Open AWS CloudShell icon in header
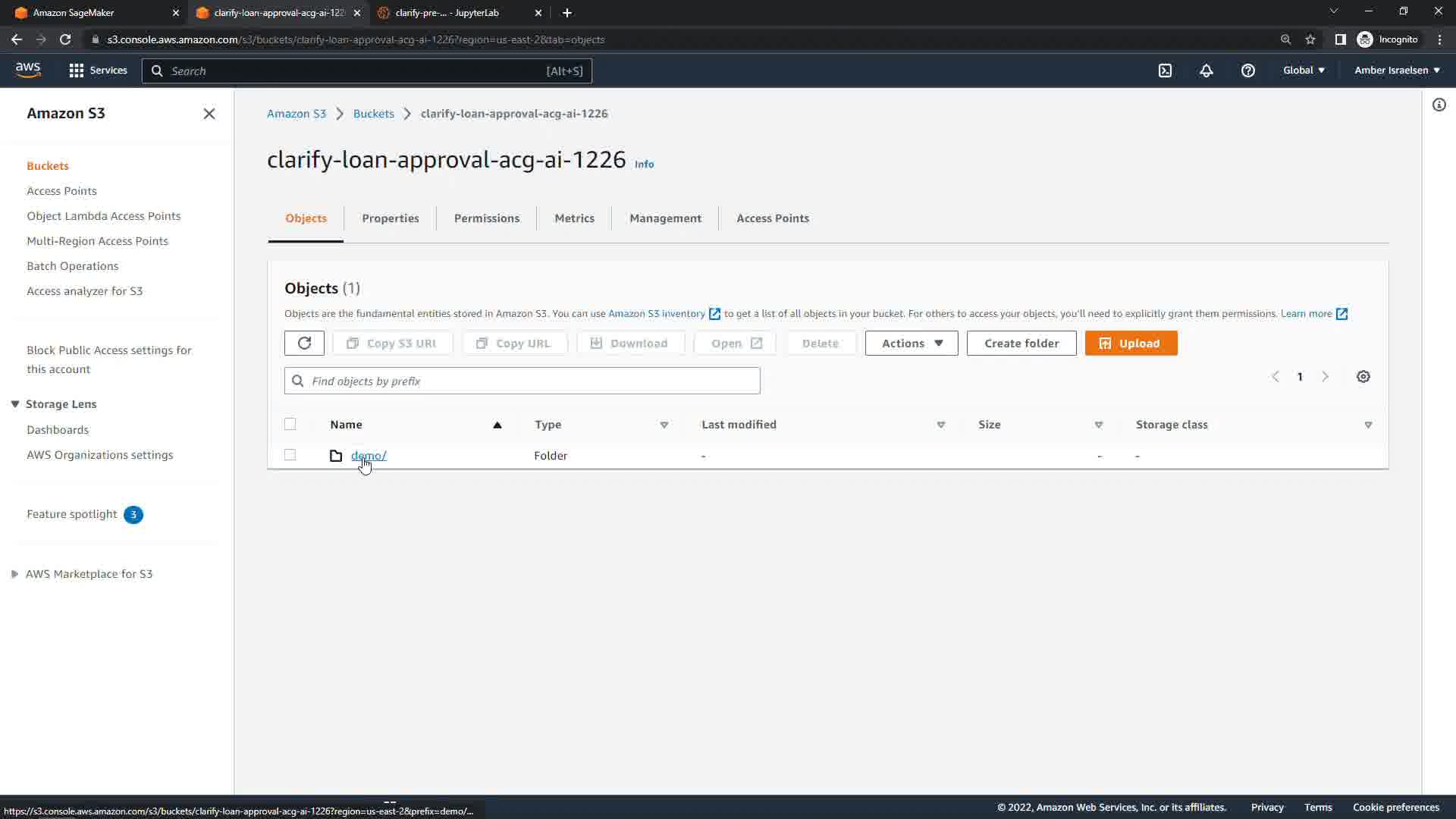This screenshot has height=819, width=1456. tap(1165, 71)
